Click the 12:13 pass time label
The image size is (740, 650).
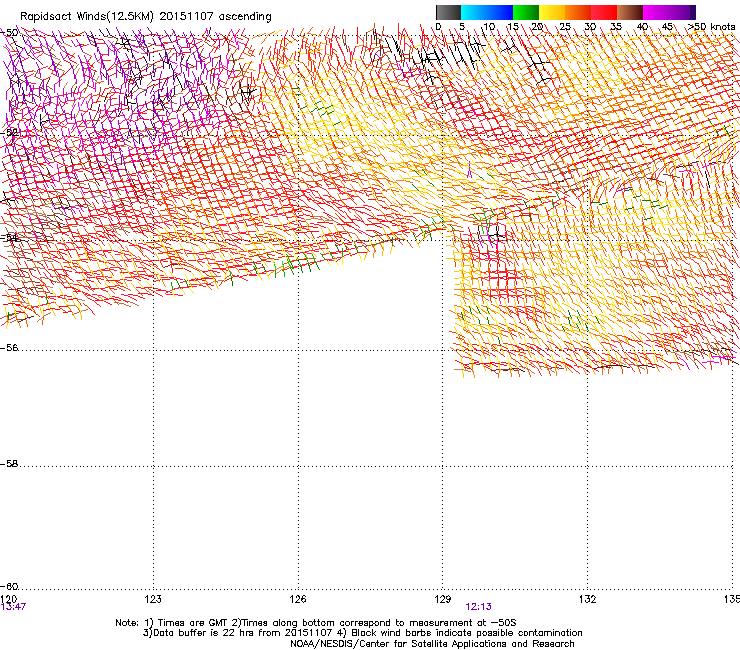[x=479, y=607]
